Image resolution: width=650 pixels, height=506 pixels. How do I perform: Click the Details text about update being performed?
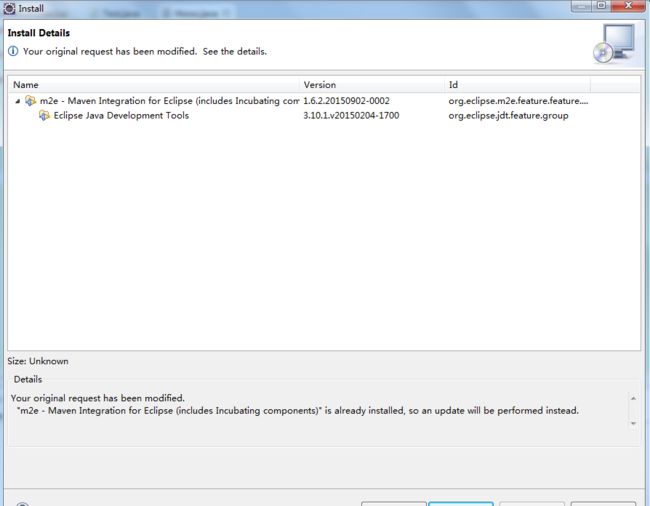(298, 411)
